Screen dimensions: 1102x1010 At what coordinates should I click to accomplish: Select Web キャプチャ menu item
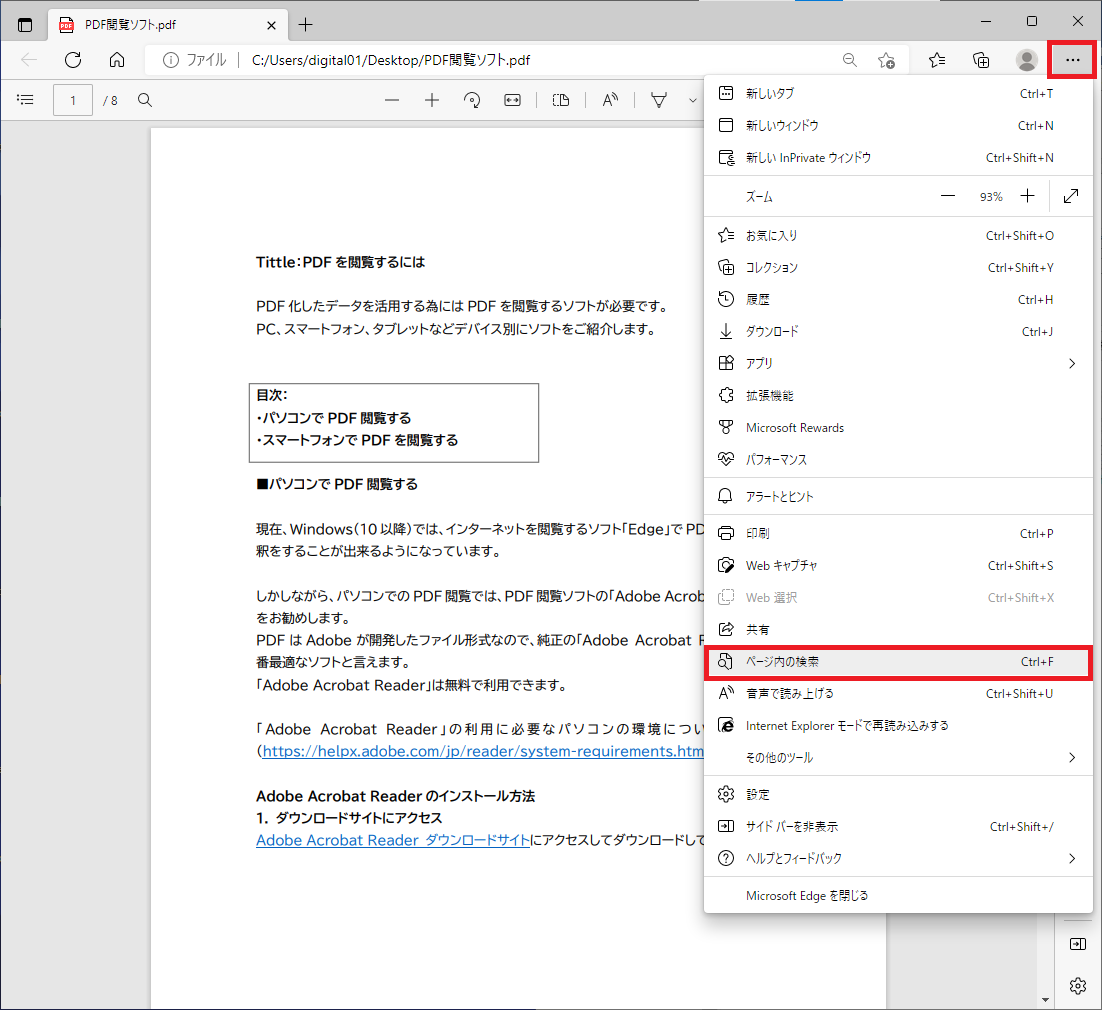click(x=898, y=566)
